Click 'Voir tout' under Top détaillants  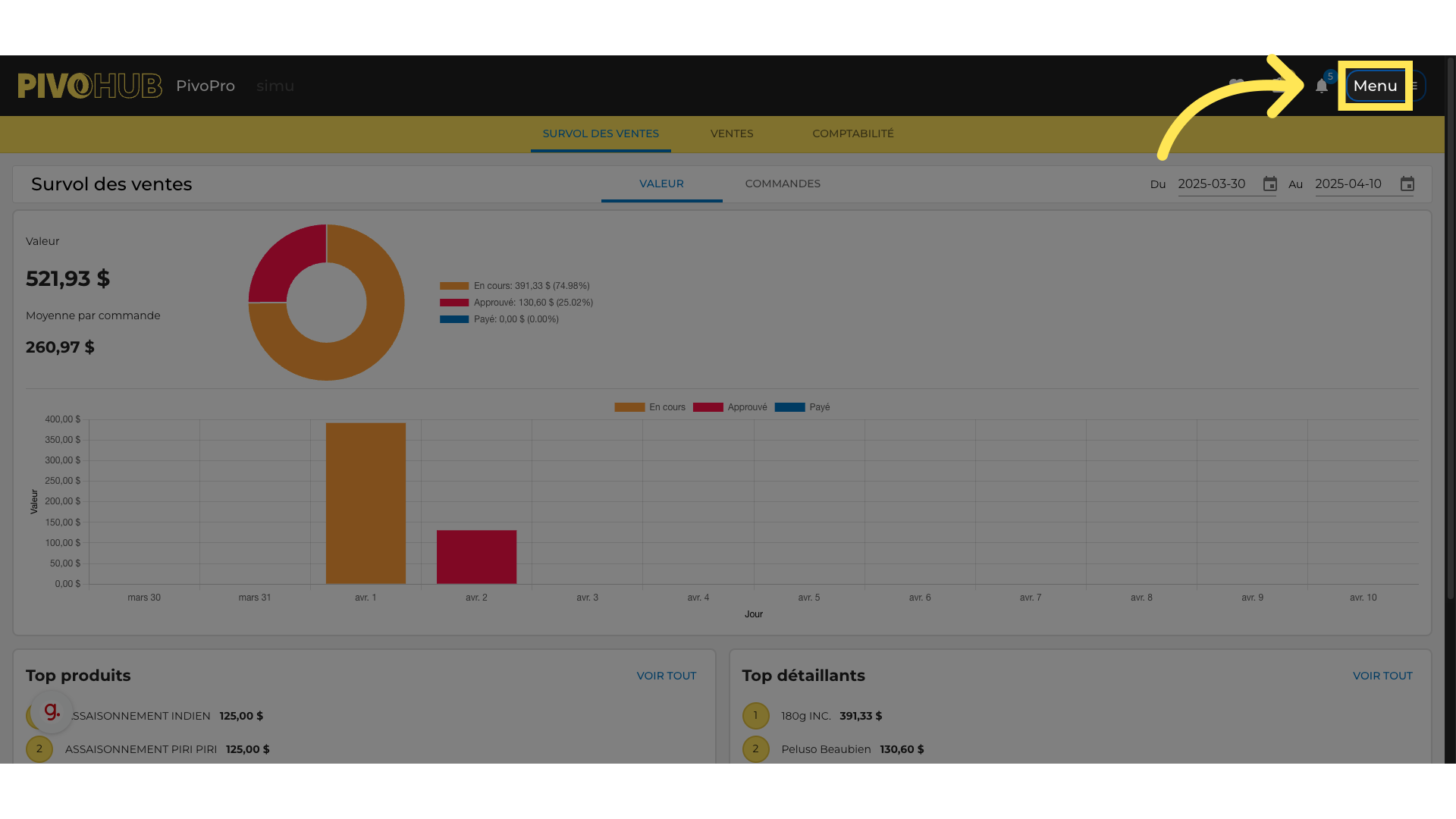[x=1382, y=676]
